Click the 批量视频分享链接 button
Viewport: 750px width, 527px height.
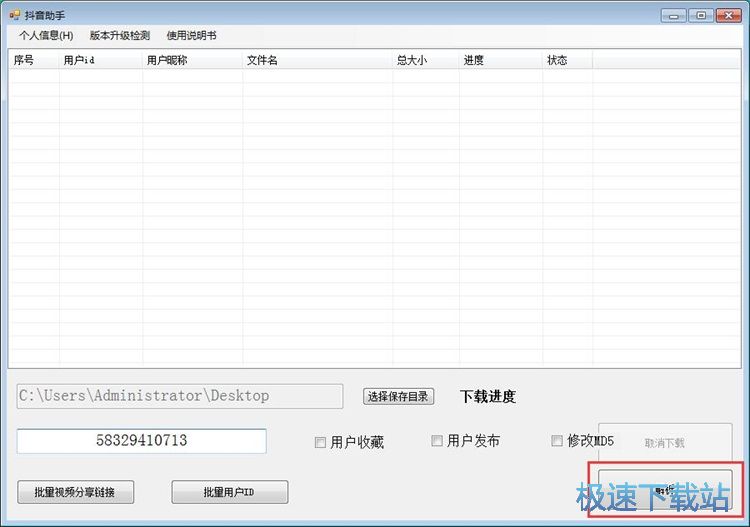[76, 492]
